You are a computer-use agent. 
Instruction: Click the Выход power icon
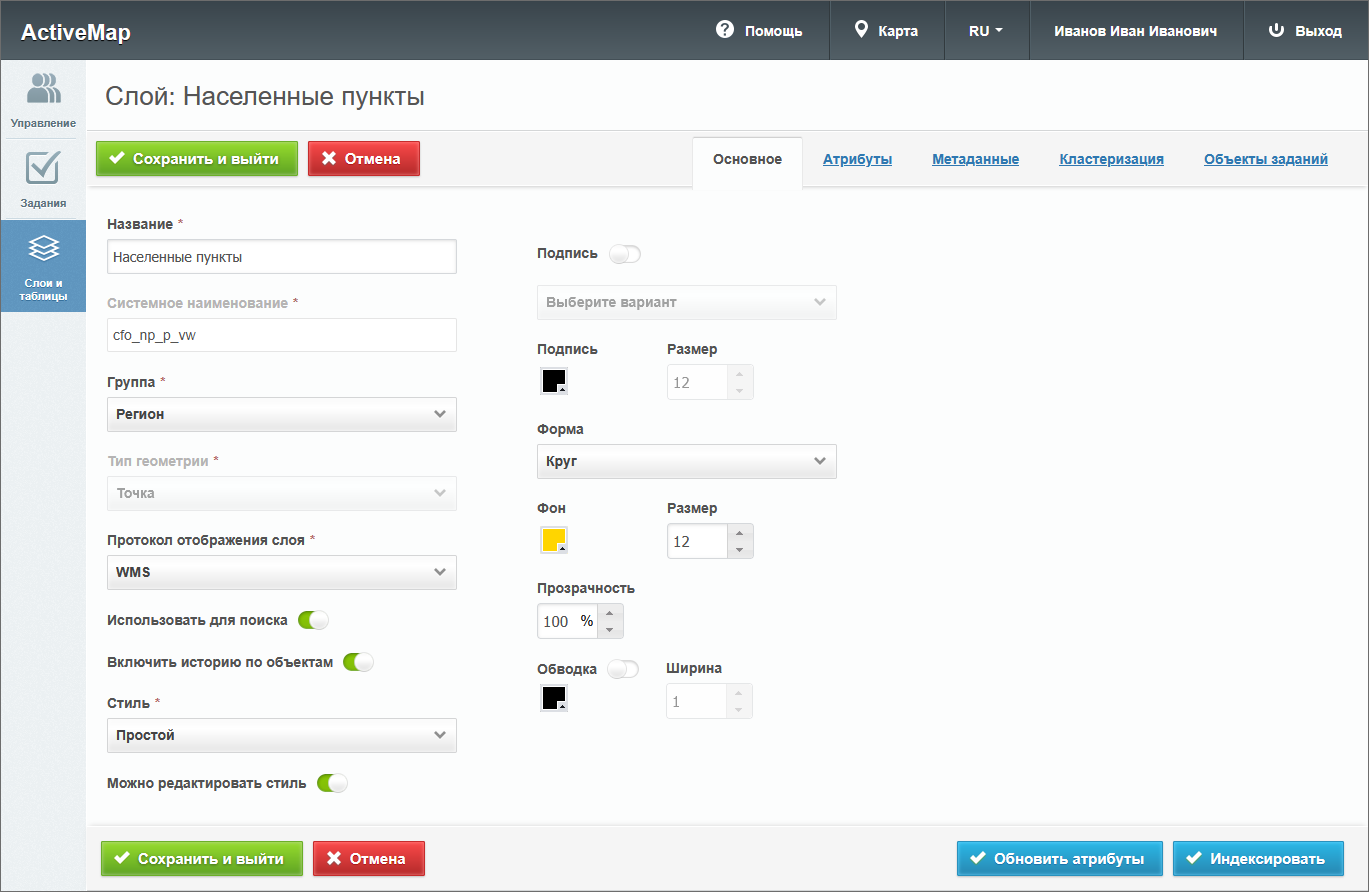[1275, 30]
